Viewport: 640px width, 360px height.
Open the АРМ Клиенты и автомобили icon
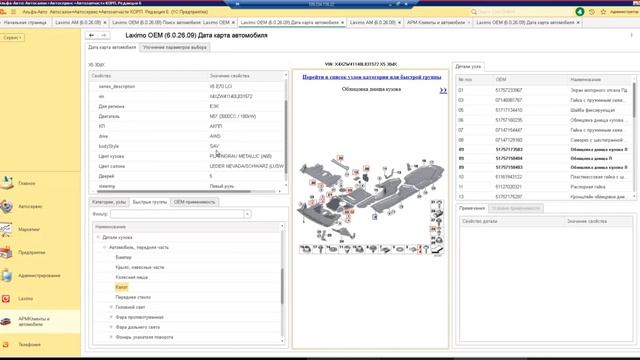click(6, 322)
